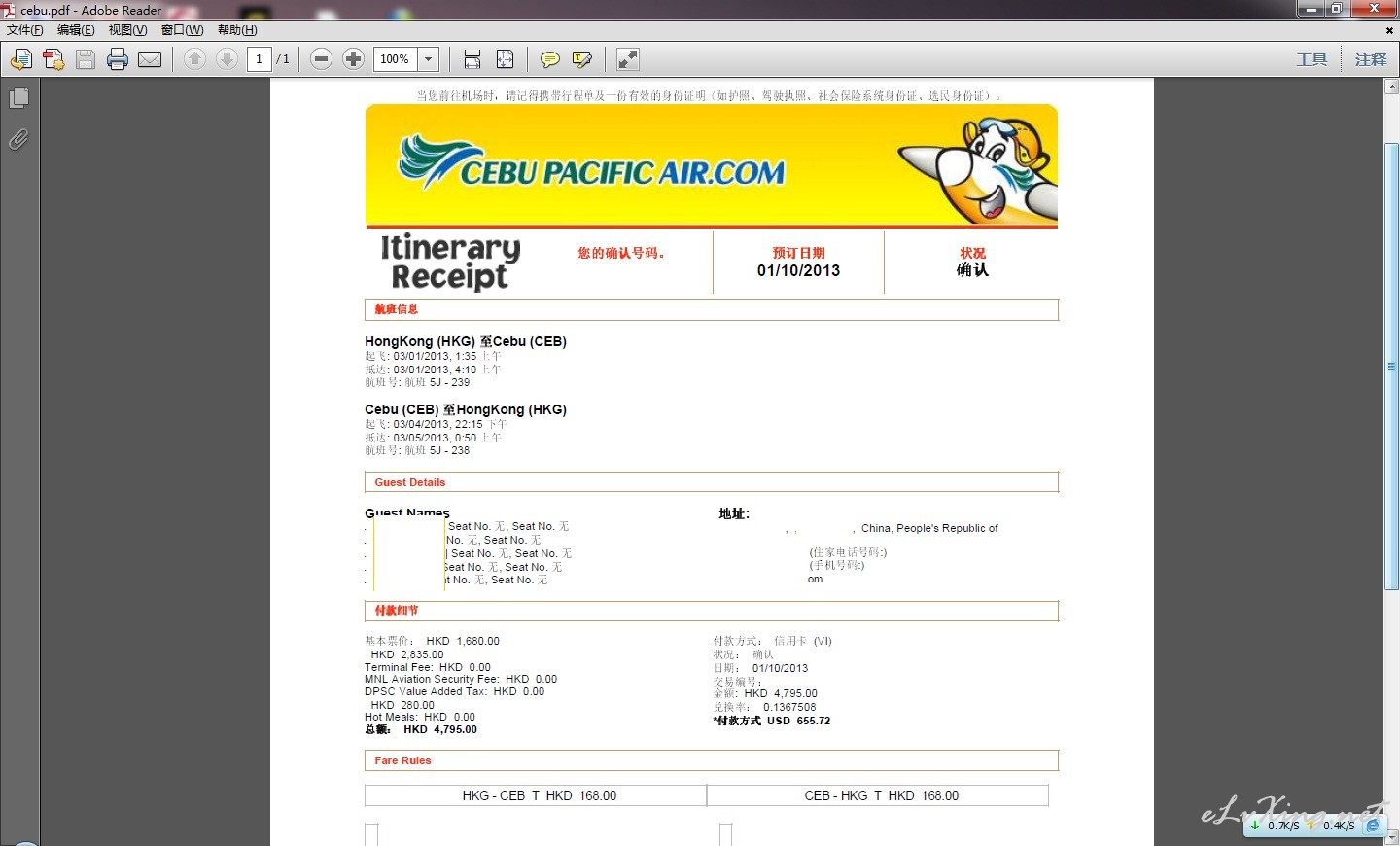Click the Fare Rules section header
Image resolution: width=1400 pixels, height=846 pixels.
pos(712,760)
